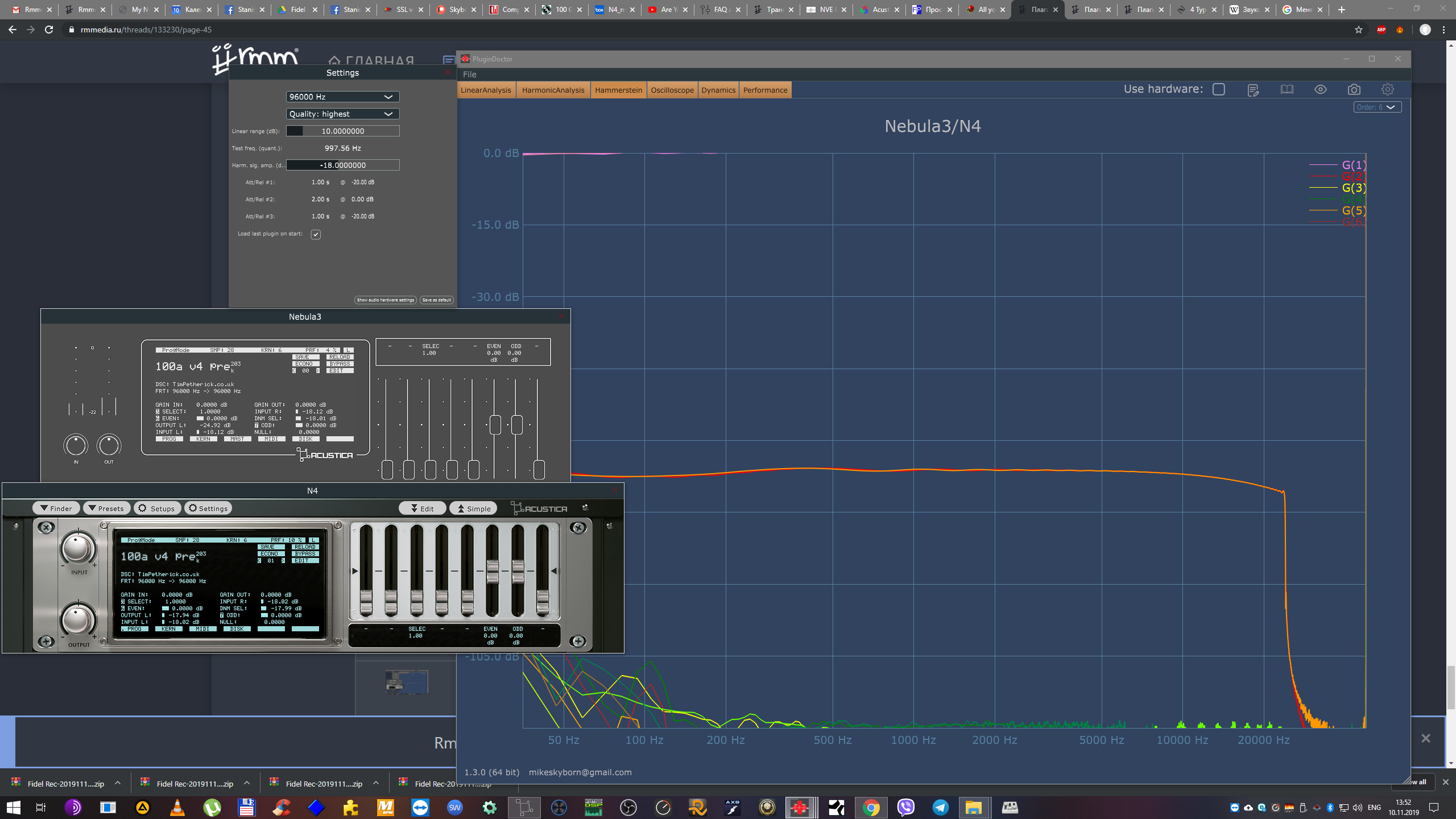Viewport: 1456px width, 819px height.
Task: Enable Use hardware checkbox in PluginDoctor
Action: pos(1218,89)
